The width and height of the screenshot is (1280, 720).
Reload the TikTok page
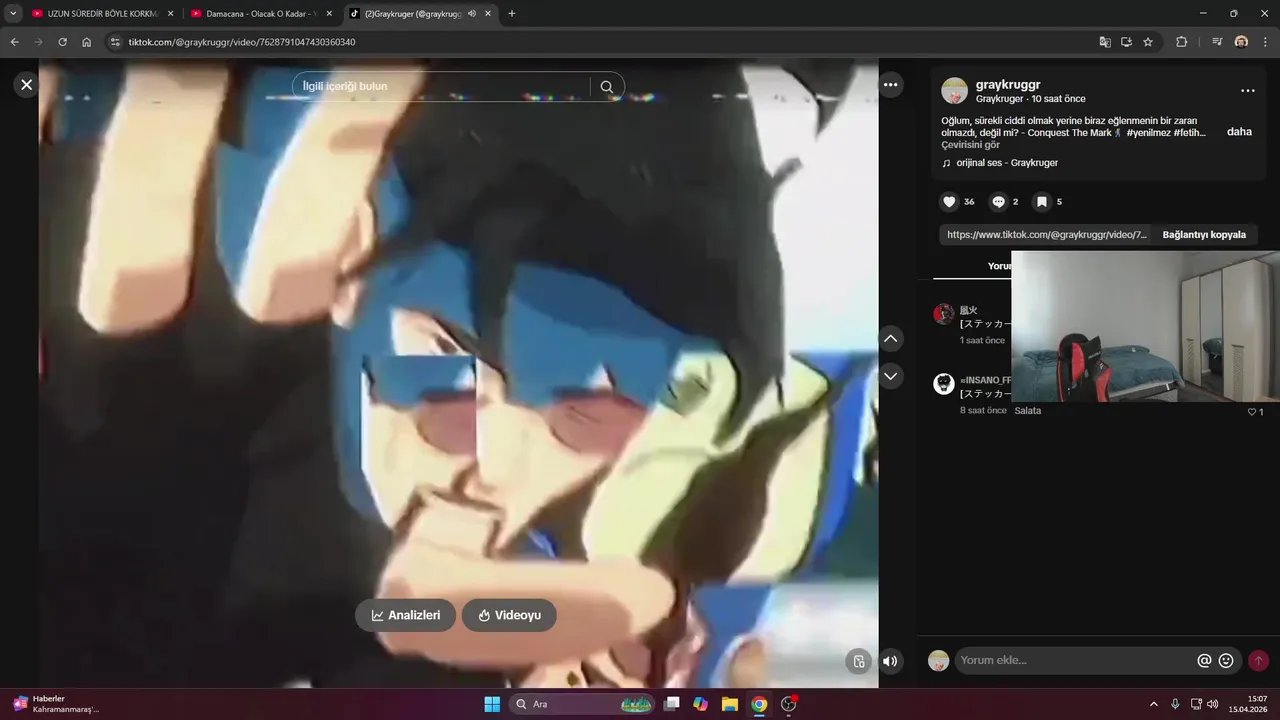(x=62, y=42)
